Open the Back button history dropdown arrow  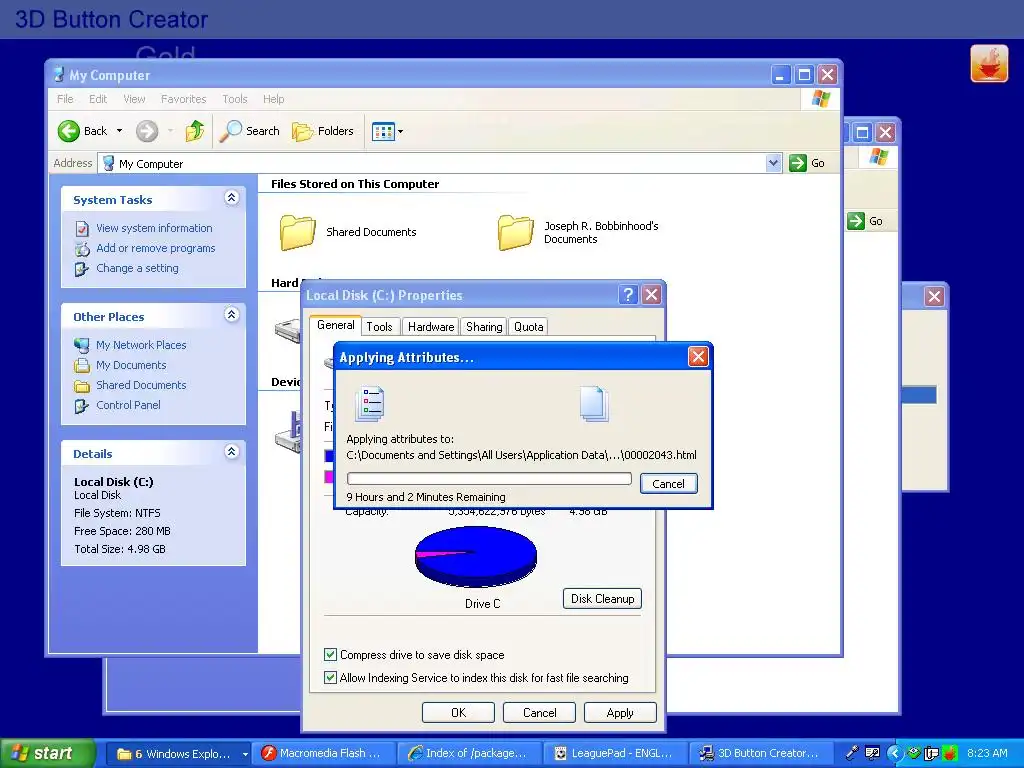pyautogui.click(x=120, y=131)
